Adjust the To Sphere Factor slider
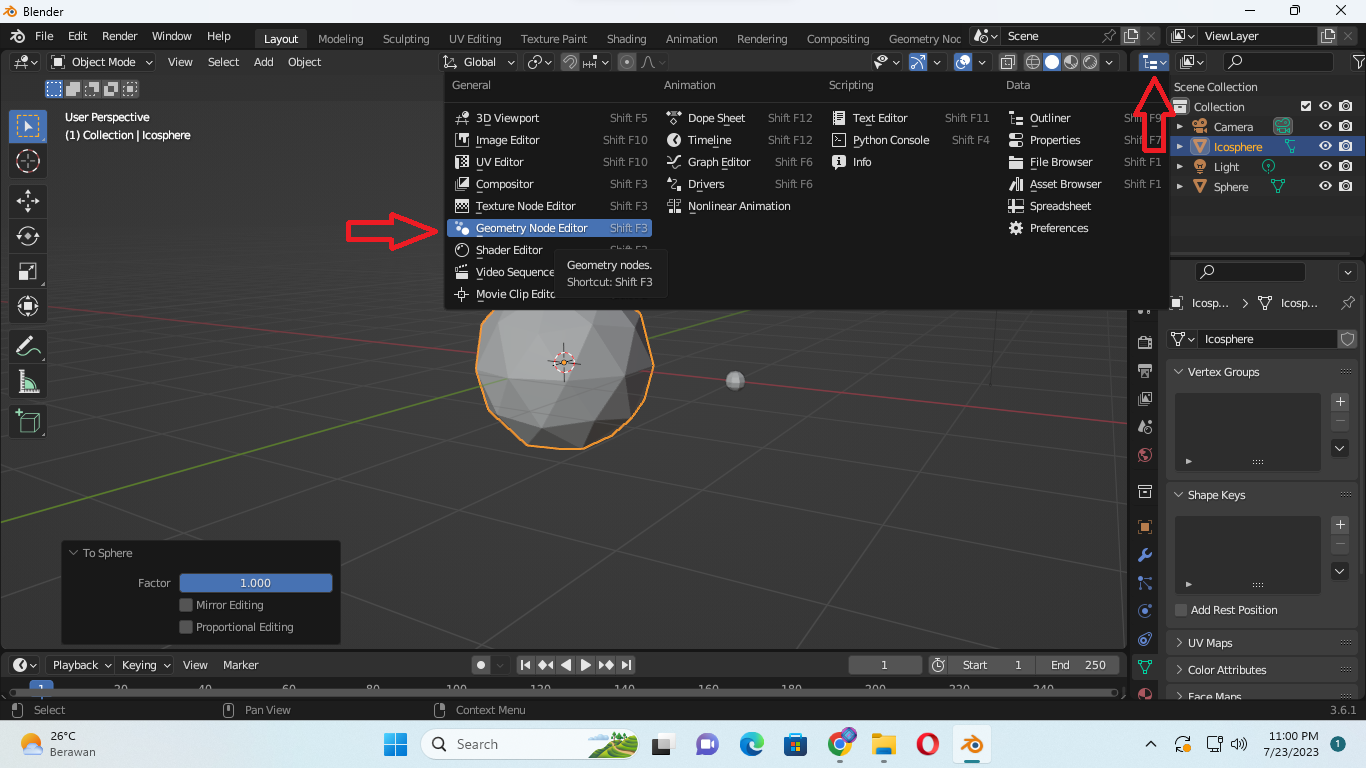The height and width of the screenshot is (768, 1366). pos(256,583)
